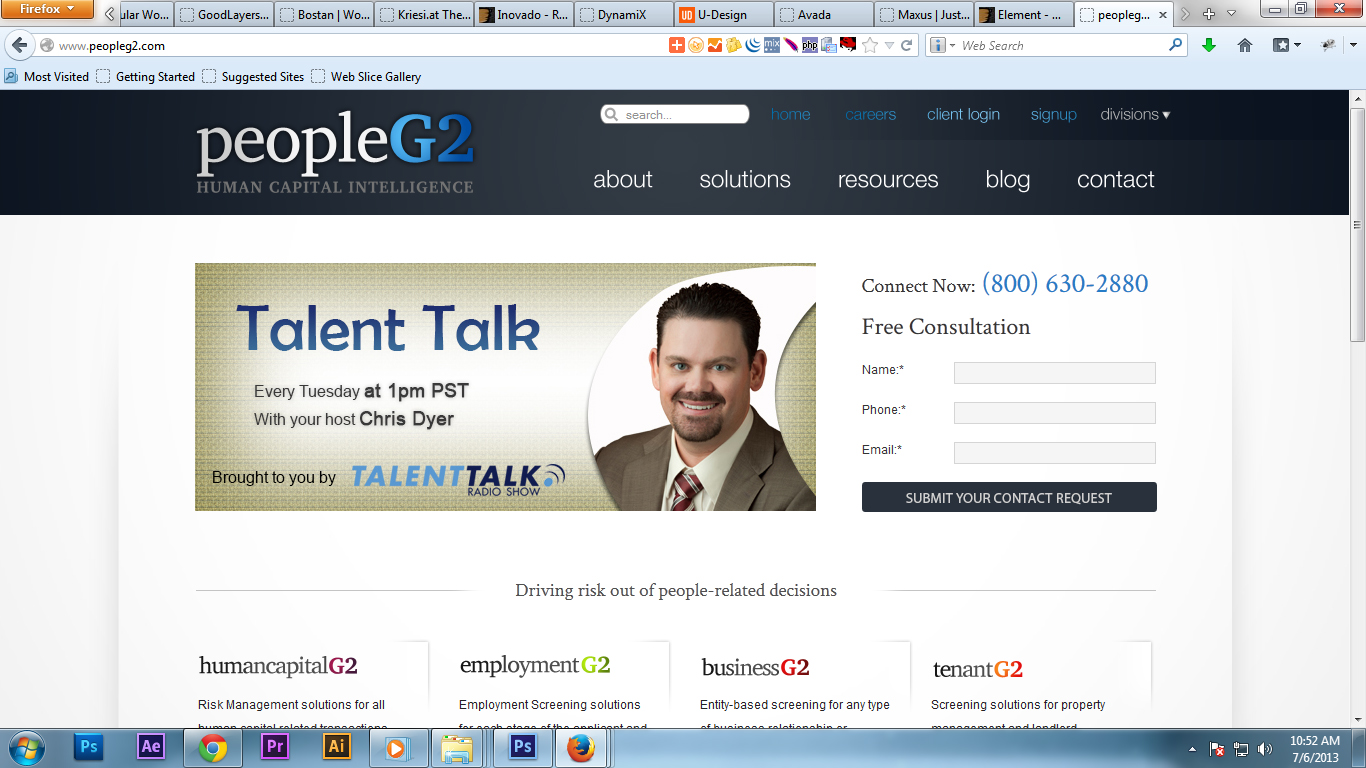Click the globe site identity icon
Image resolution: width=1366 pixels, height=768 pixels.
[x=46, y=46]
